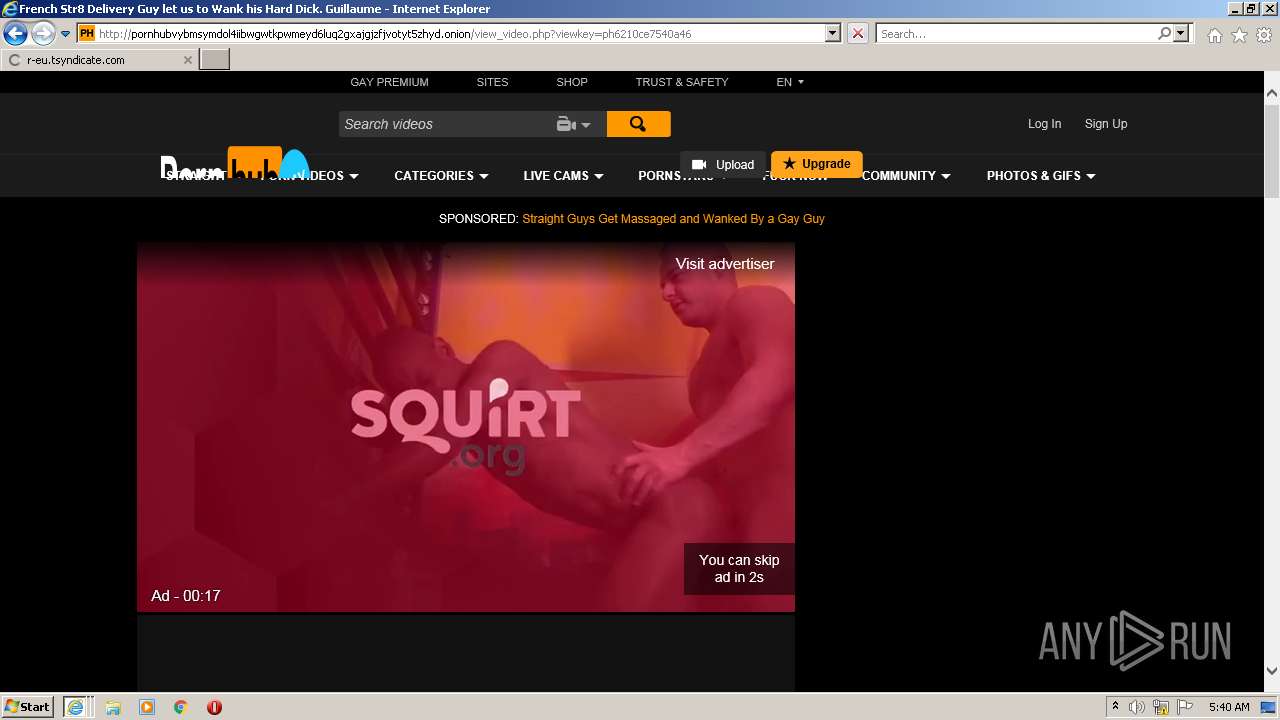1280x720 pixels.
Task: Click the Internet Explorer taskbar icon
Action: [76, 707]
